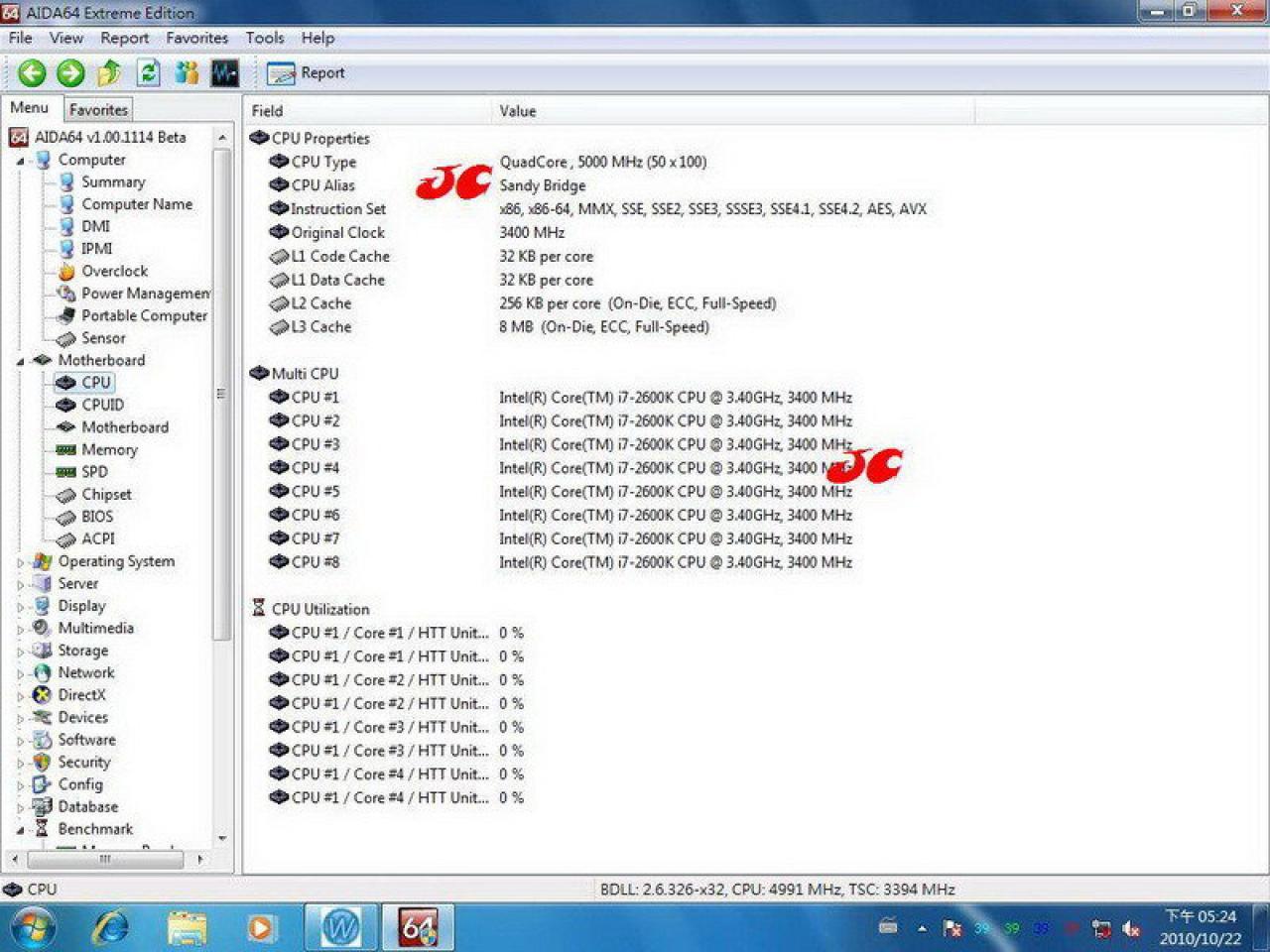Select the CPU Type row
This screenshot has height=952, width=1270.
(x=605, y=162)
